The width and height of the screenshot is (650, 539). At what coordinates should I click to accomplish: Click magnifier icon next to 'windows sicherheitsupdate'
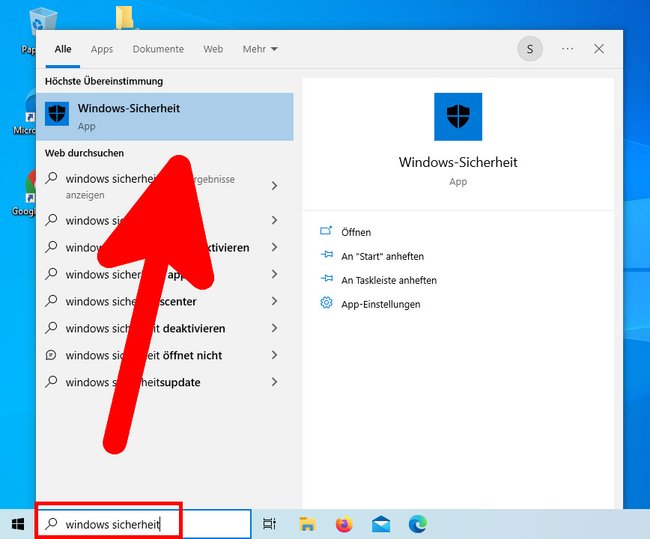pyautogui.click(x=51, y=381)
